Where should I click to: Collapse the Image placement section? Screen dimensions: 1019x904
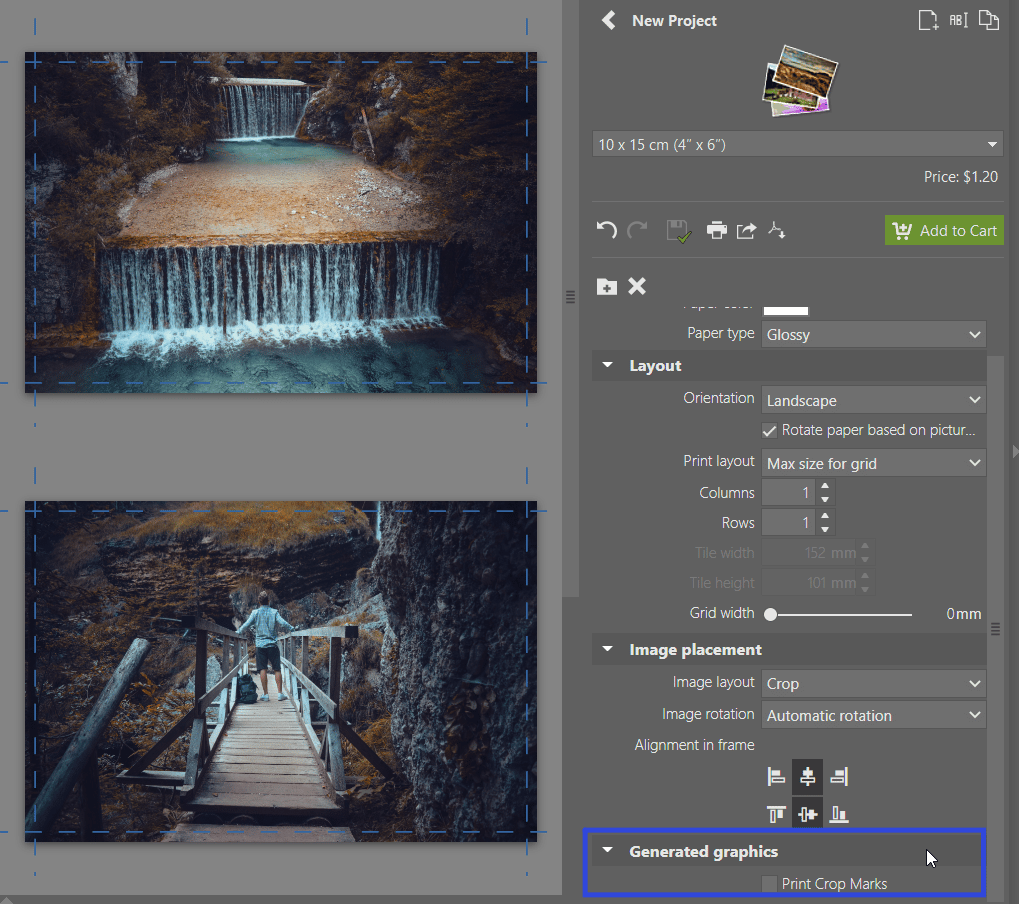point(608,649)
